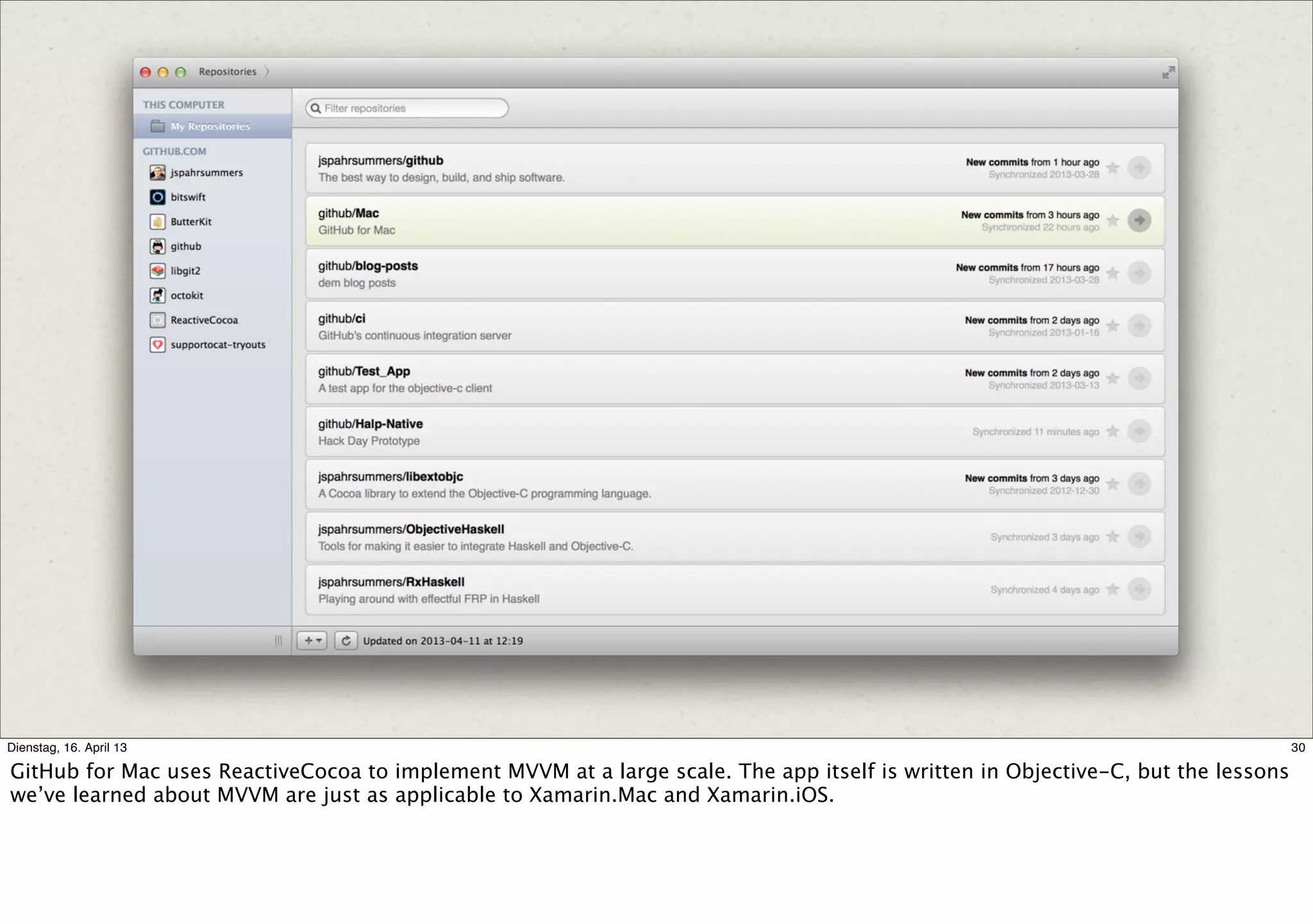The width and height of the screenshot is (1313, 924).
Task: Star the github/Halp-Native repository
Action: 1113,431
